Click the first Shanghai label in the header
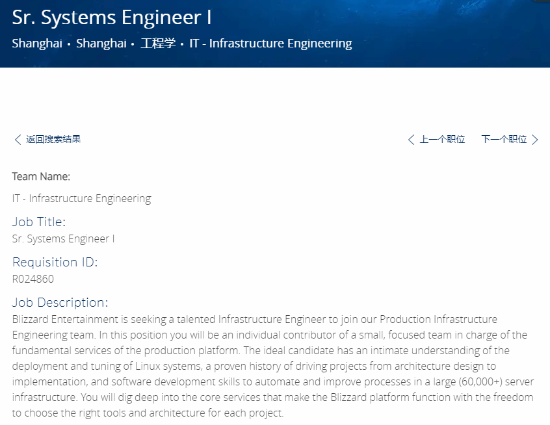Image resolution: width=550 pixels, height=425 pixels. pyautogui.click(x=37, y=43)
